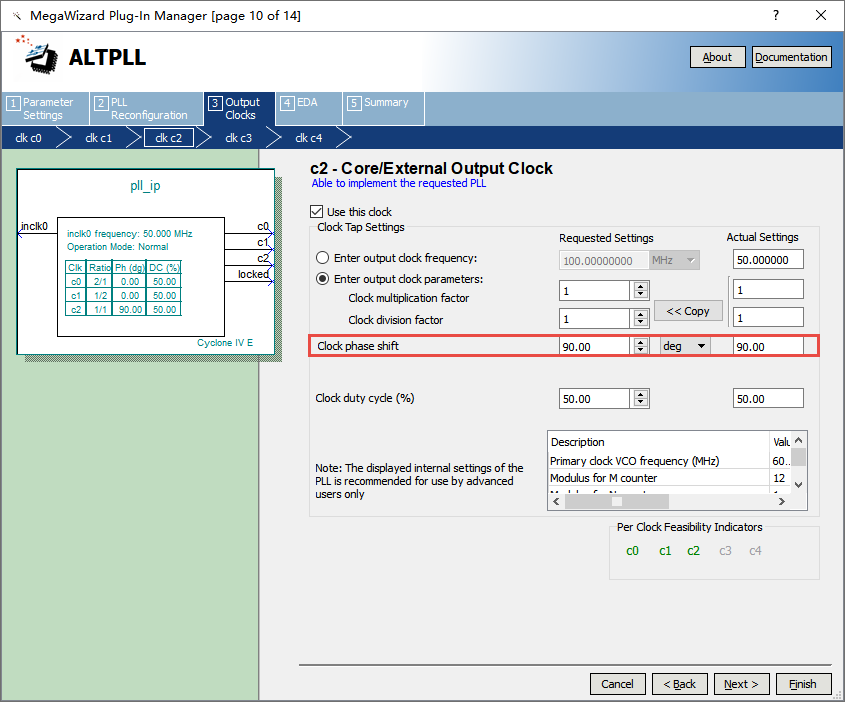Viewport: 845px width, 702px height.
Task: Click the Primary clock VCO frequency row
Action: pos(669,461)
